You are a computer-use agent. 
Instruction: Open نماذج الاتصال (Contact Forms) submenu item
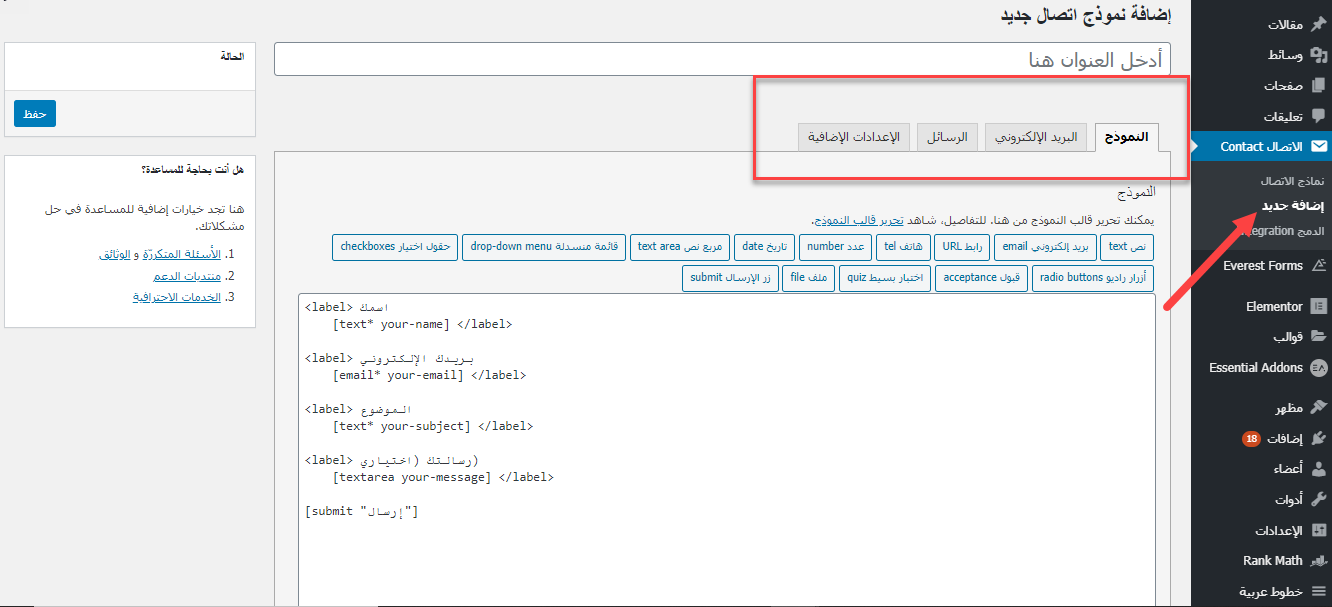(1292, 181)
